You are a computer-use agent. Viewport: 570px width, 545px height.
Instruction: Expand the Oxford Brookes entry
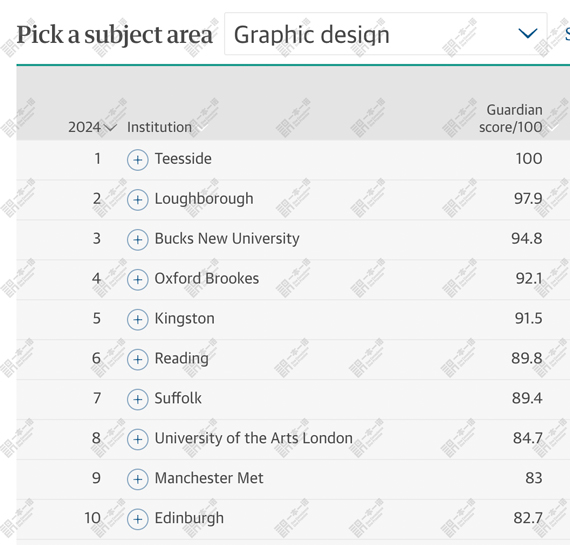tap(137, 280)
